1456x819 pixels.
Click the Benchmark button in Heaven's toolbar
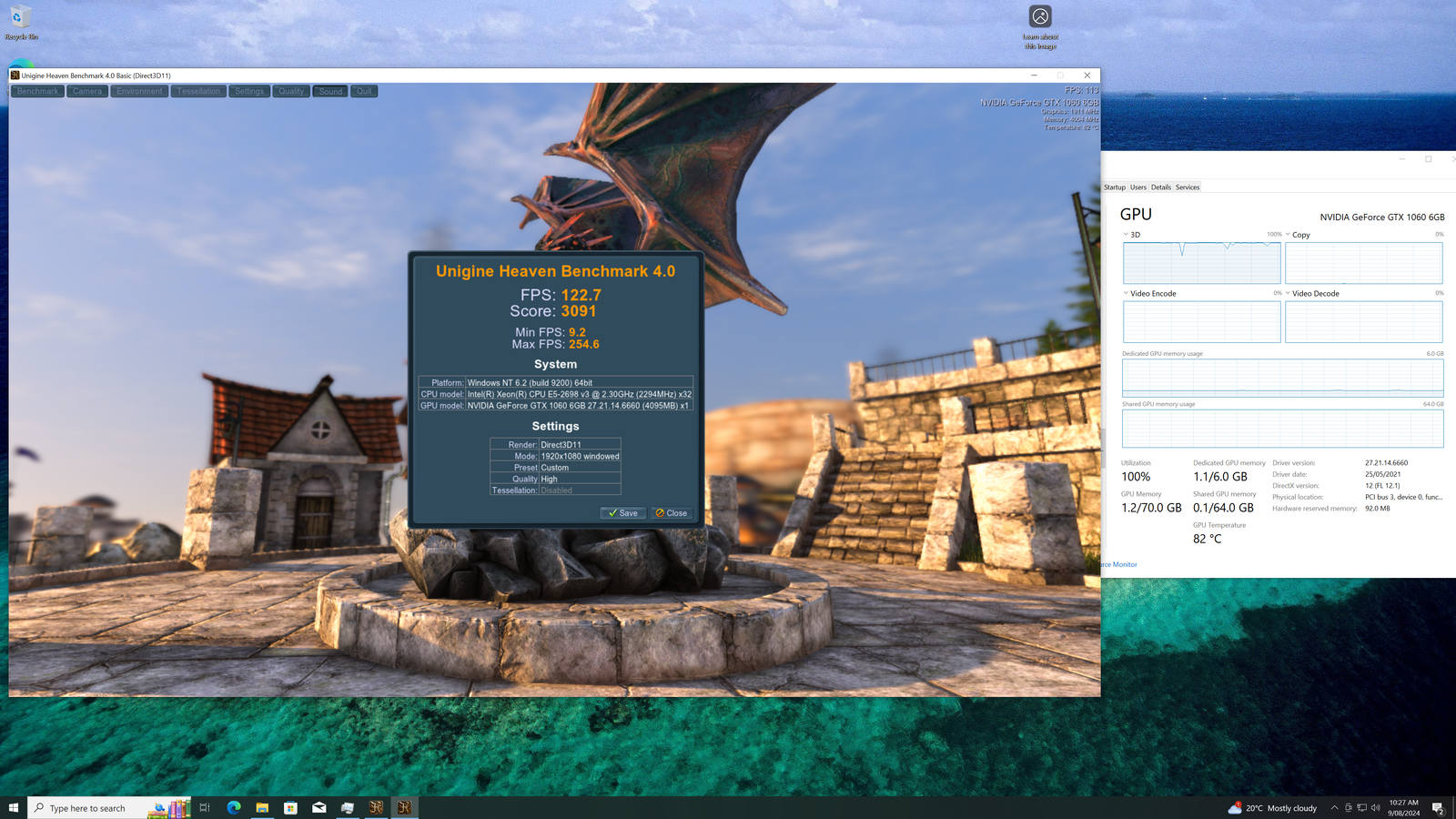pyautogui.click(x=37, y=91)
